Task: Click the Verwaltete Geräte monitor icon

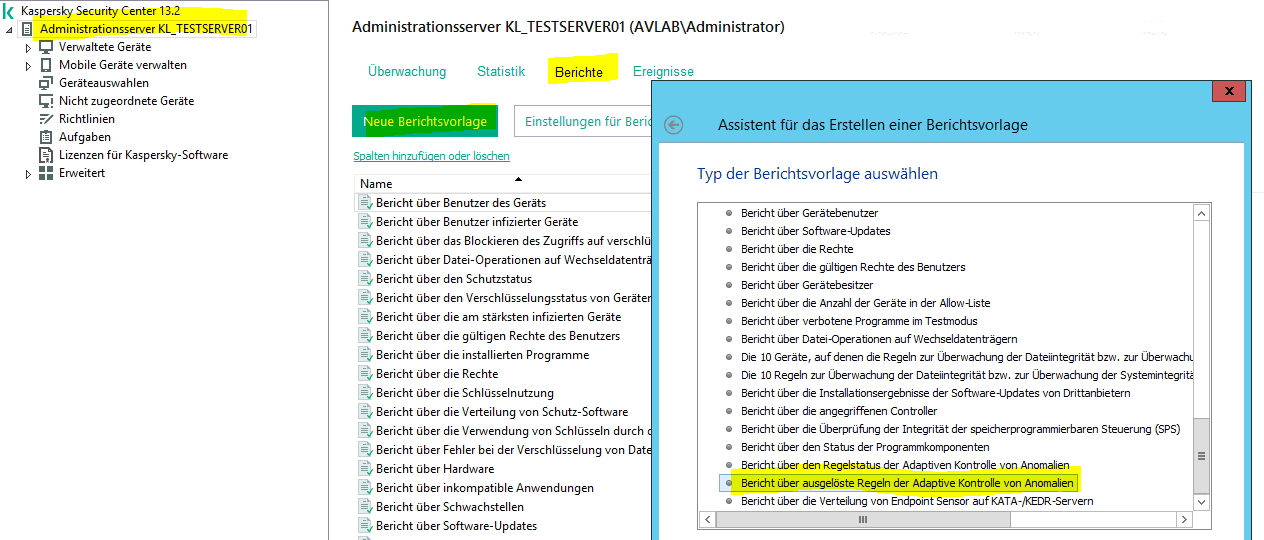Action: click(x=45, y=47)
